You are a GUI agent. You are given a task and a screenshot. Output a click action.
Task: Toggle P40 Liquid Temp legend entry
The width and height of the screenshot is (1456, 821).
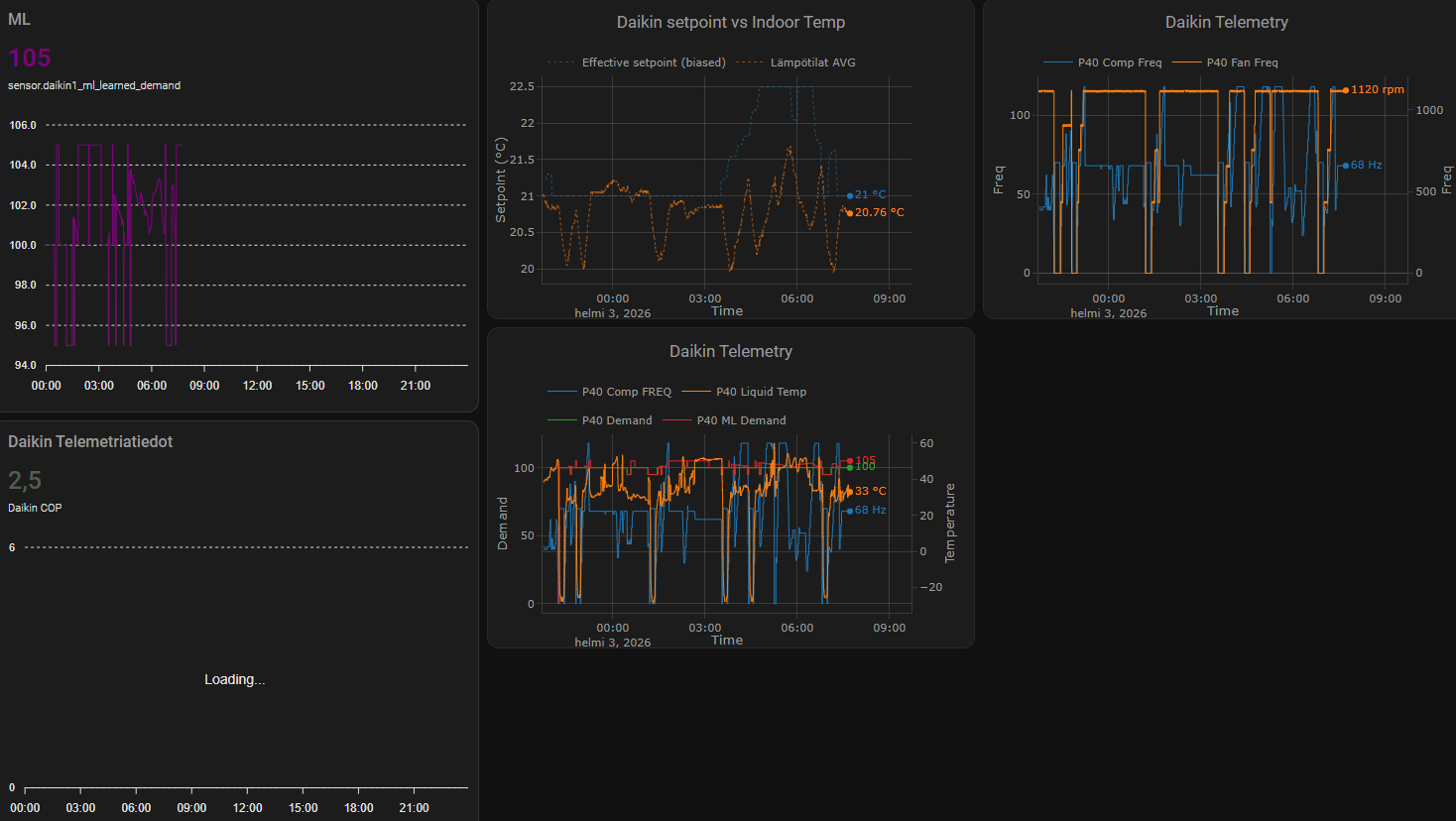point(761,392)
